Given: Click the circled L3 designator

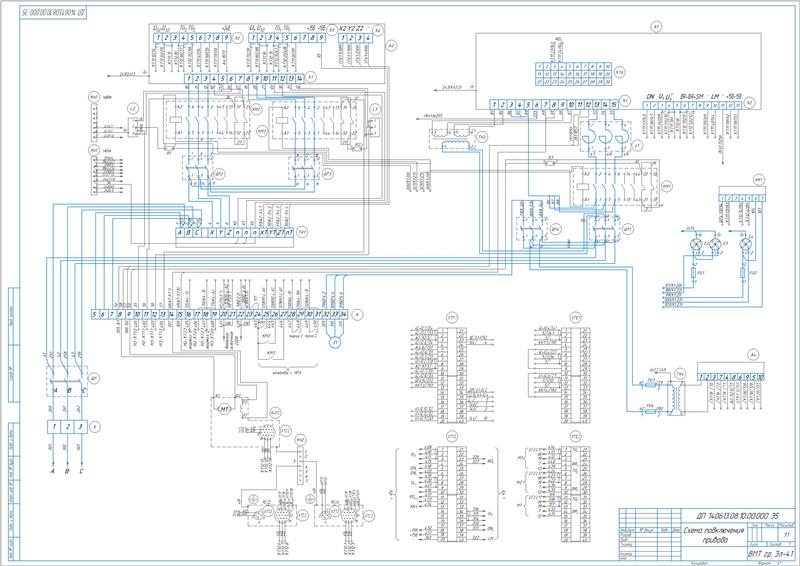Looking at the screenshot, I should (376, 109).
